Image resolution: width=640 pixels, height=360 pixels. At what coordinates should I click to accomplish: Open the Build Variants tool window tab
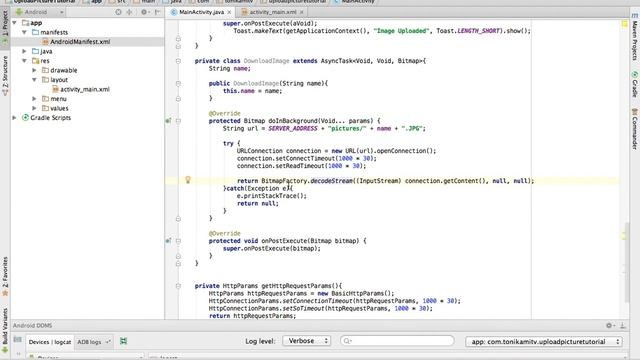pos(5,330)
